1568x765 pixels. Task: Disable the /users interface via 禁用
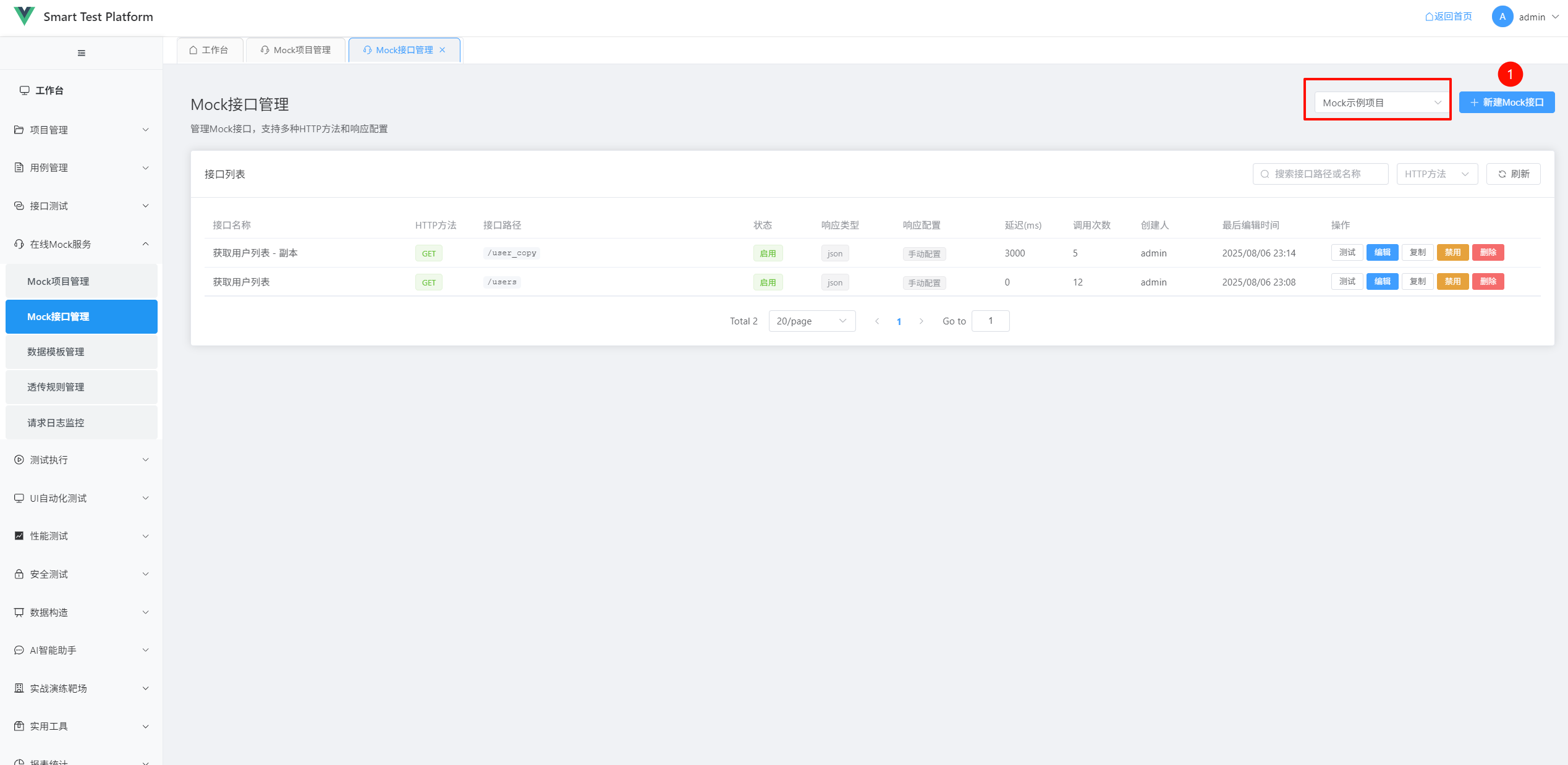(x=1452, y=282)
